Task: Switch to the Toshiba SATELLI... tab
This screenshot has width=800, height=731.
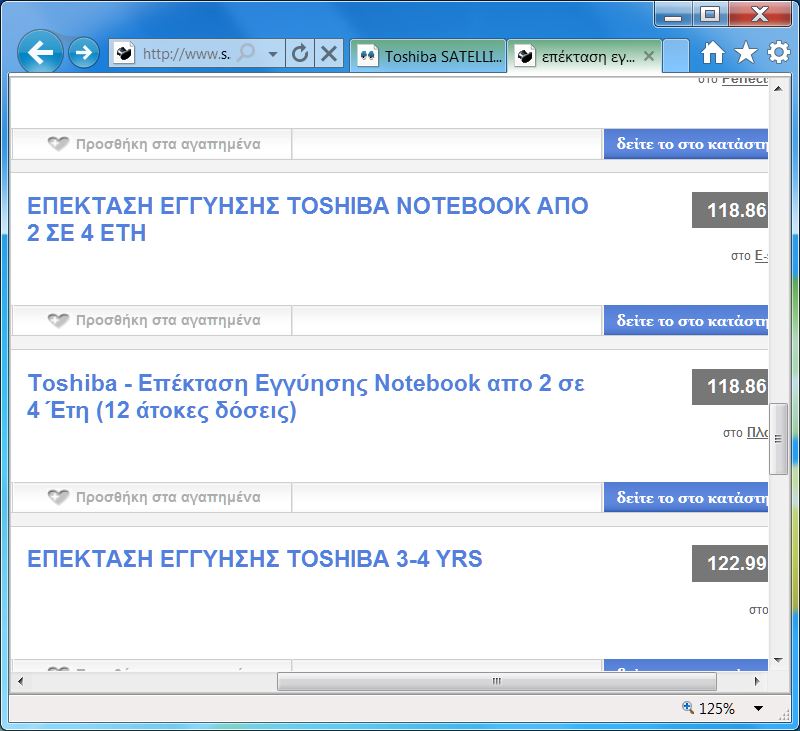Action: 429,56
